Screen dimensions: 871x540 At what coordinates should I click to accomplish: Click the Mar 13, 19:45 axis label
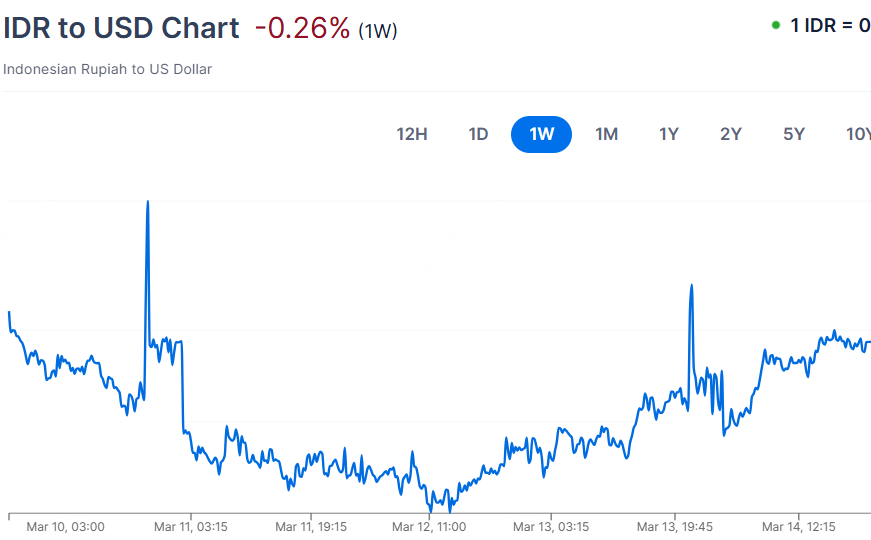674,526
